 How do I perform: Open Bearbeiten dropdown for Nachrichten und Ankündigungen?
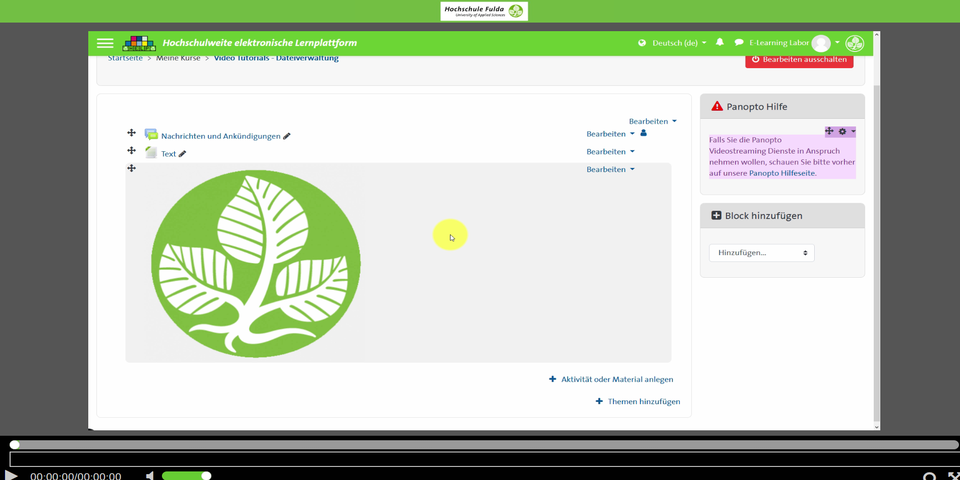click(610, 133)
